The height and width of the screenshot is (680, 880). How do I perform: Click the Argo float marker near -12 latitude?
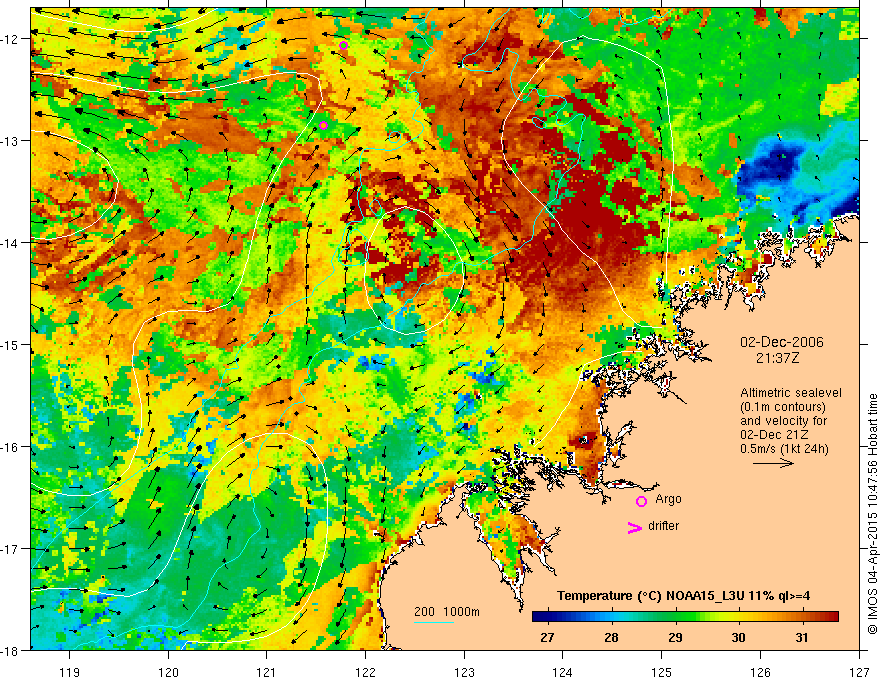coord(343,45)
